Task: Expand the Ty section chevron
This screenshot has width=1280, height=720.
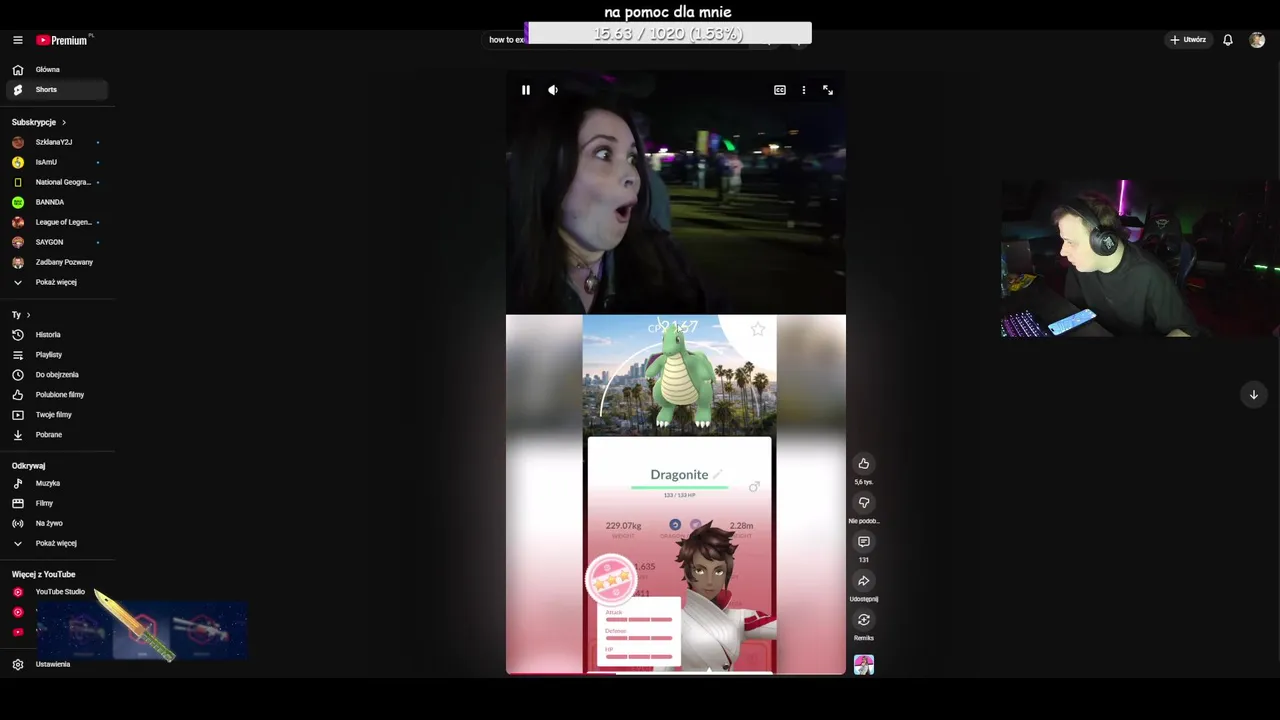Action: click(28, 315)
